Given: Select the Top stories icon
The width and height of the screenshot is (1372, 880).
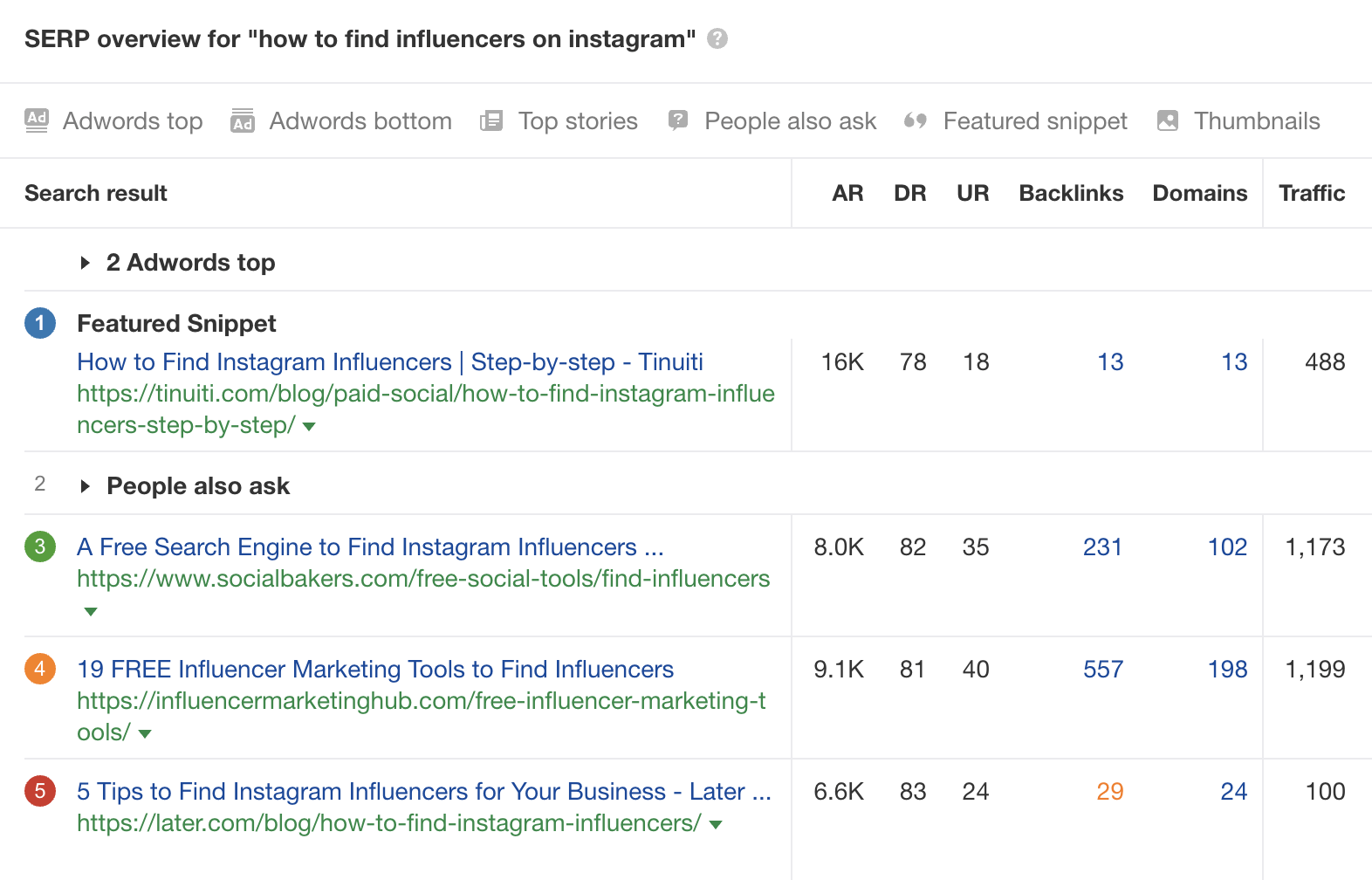Looking at the screenshot, I should 492,120.
